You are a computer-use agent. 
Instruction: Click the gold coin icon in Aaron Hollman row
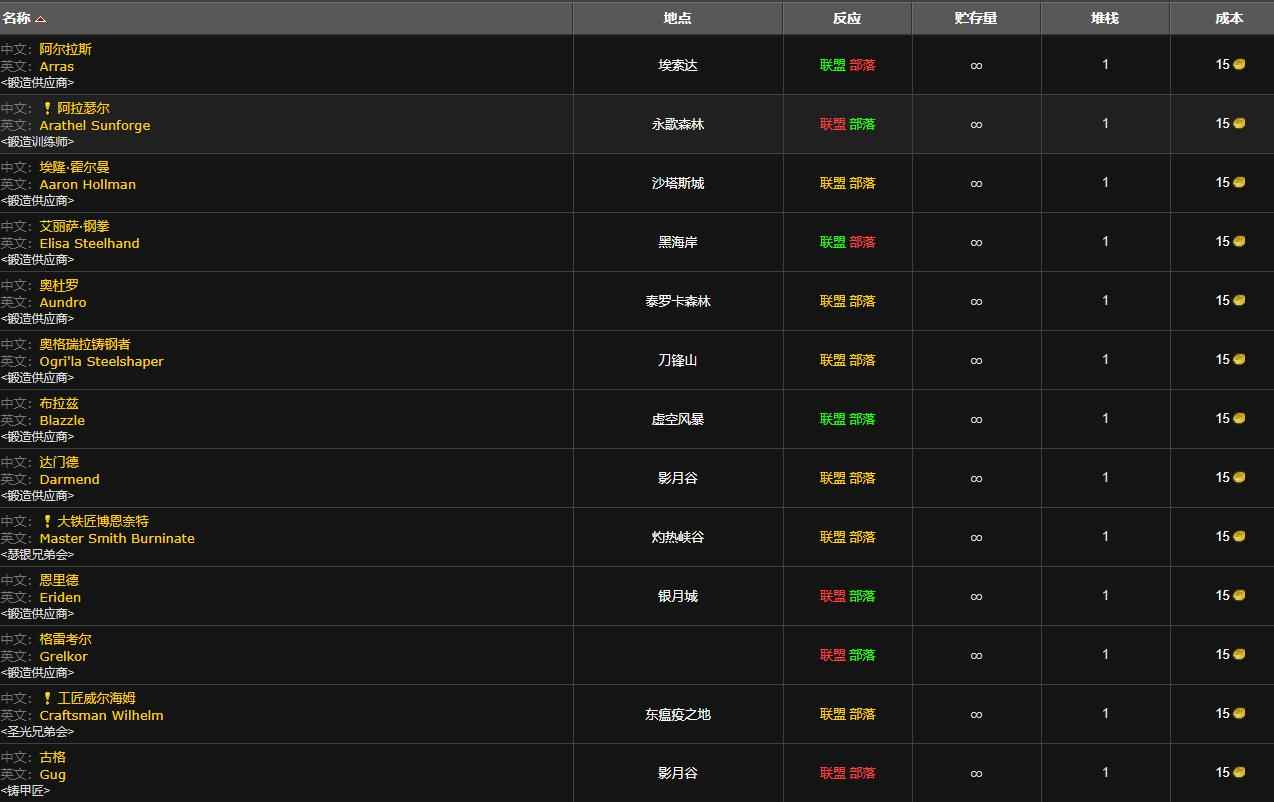(1239, 182)
